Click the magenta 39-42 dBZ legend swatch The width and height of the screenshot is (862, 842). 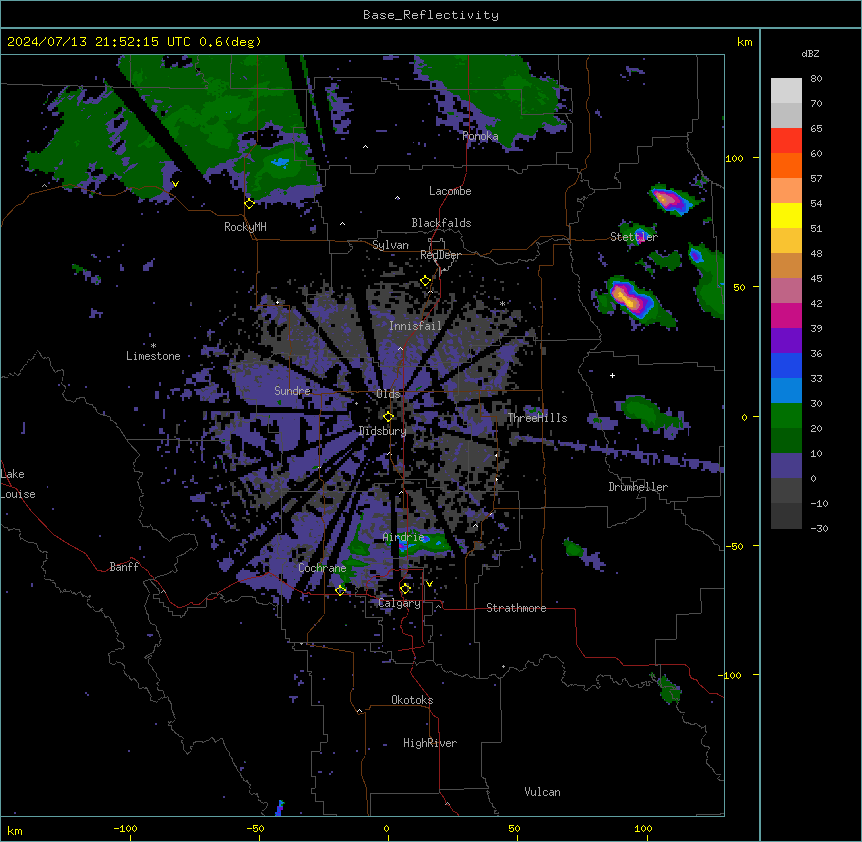click(786, 315)
